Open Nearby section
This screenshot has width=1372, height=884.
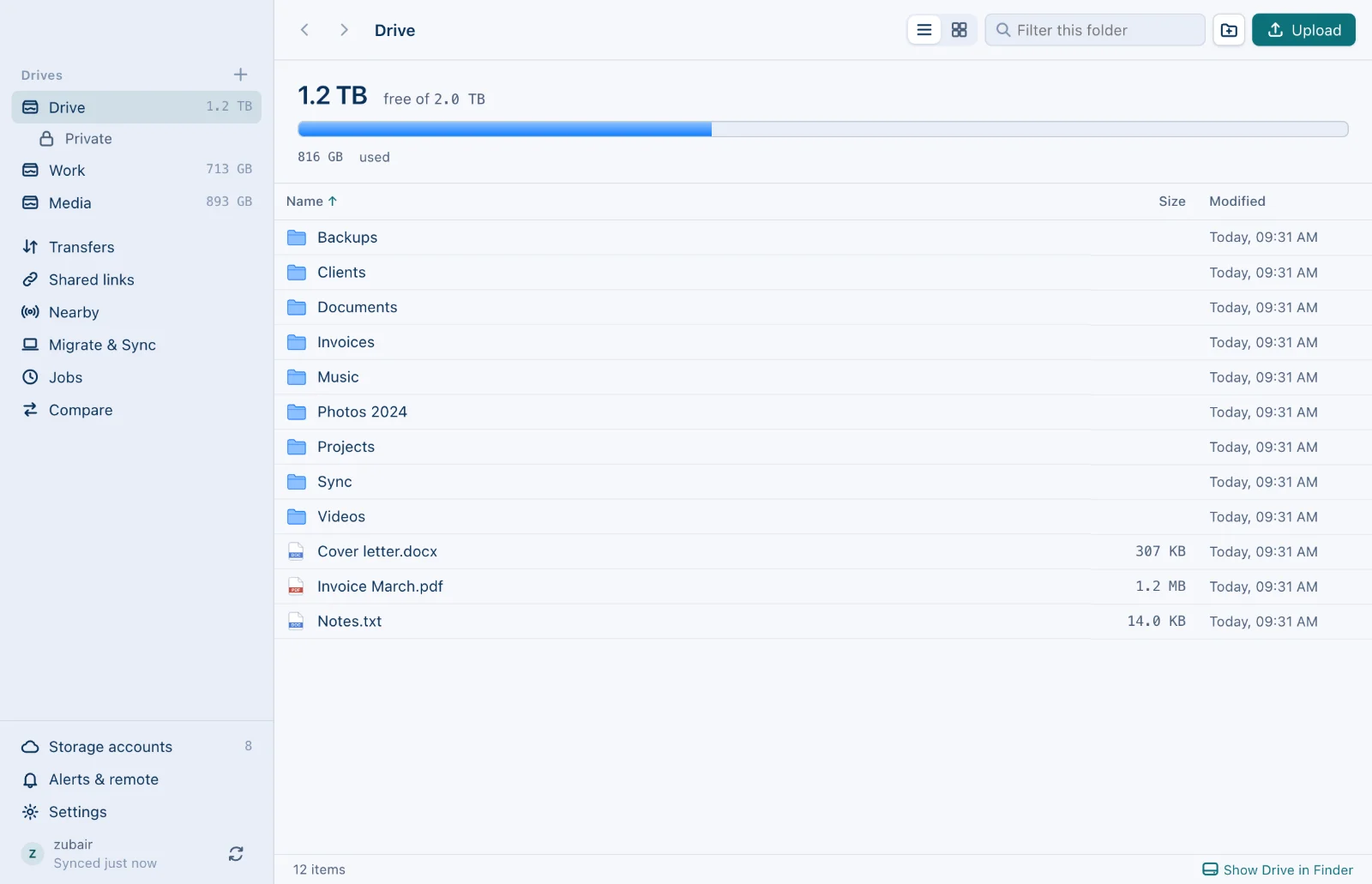[x=136, y=312]
